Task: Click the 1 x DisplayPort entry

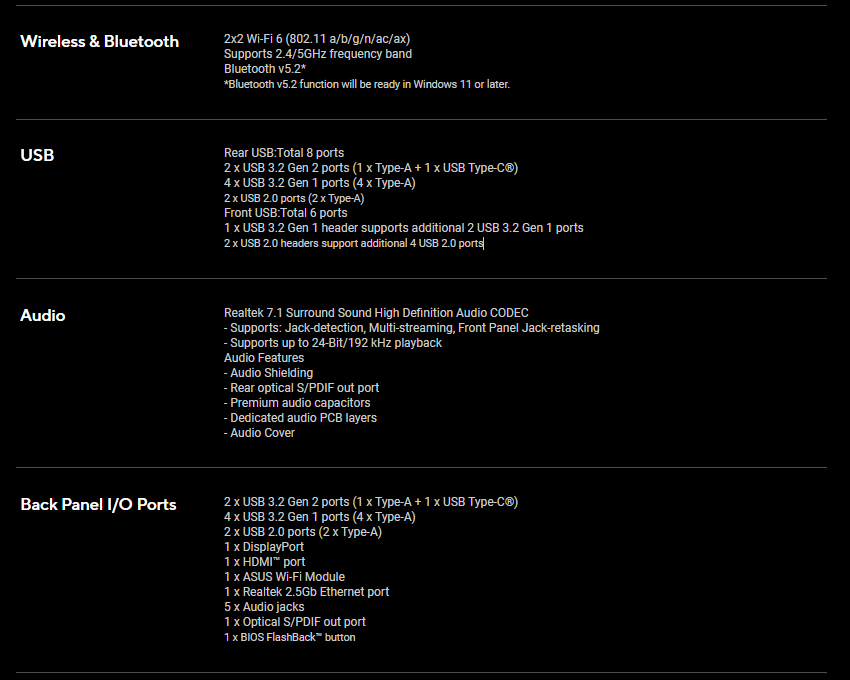Action: tap(263, 547)
